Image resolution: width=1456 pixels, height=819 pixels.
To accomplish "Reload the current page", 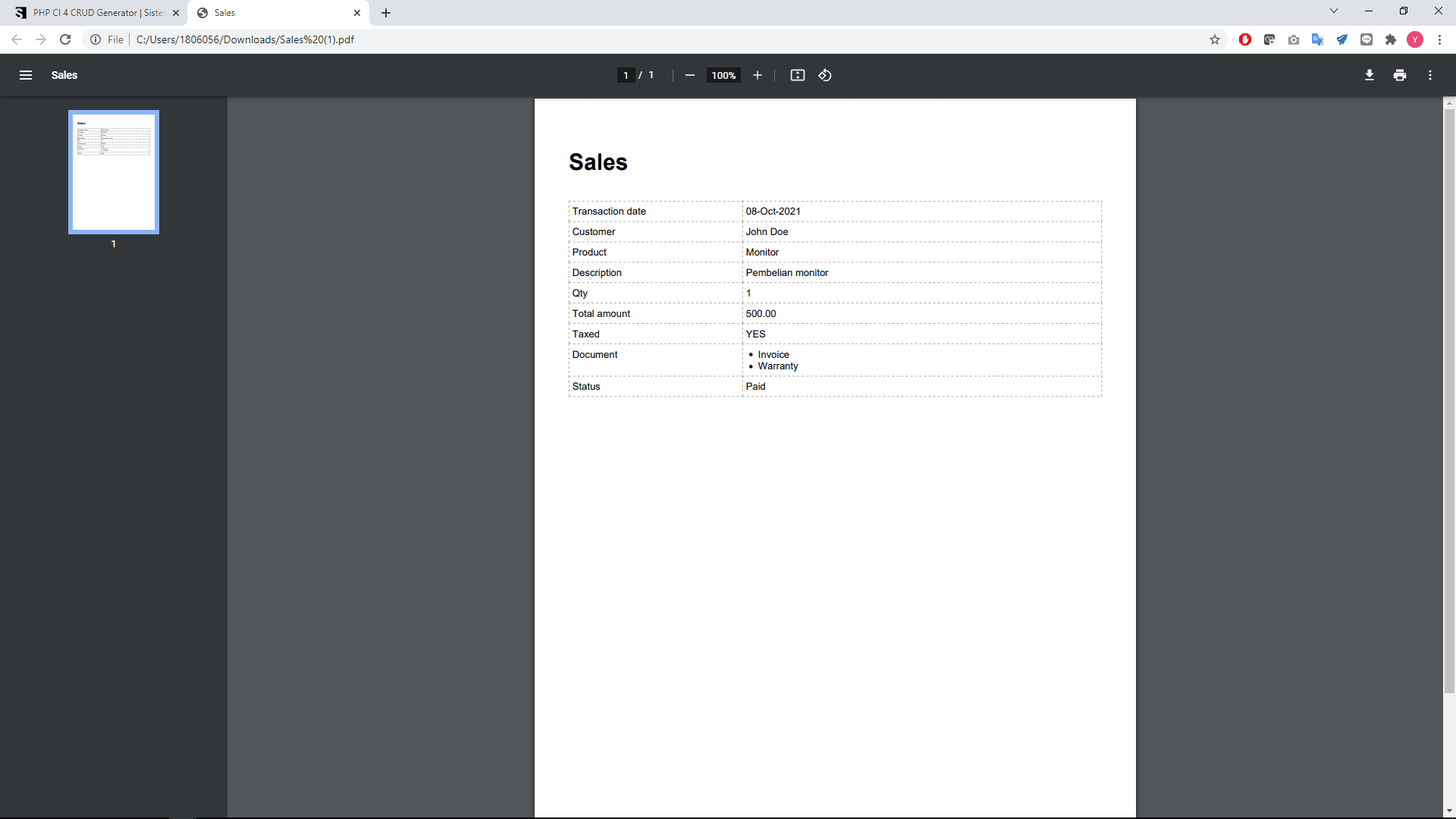I will 65,39.
